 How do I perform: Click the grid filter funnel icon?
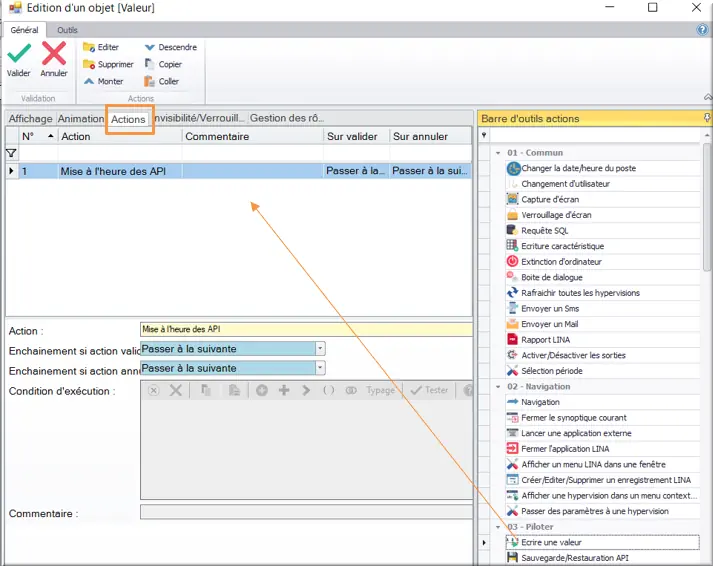11,154
